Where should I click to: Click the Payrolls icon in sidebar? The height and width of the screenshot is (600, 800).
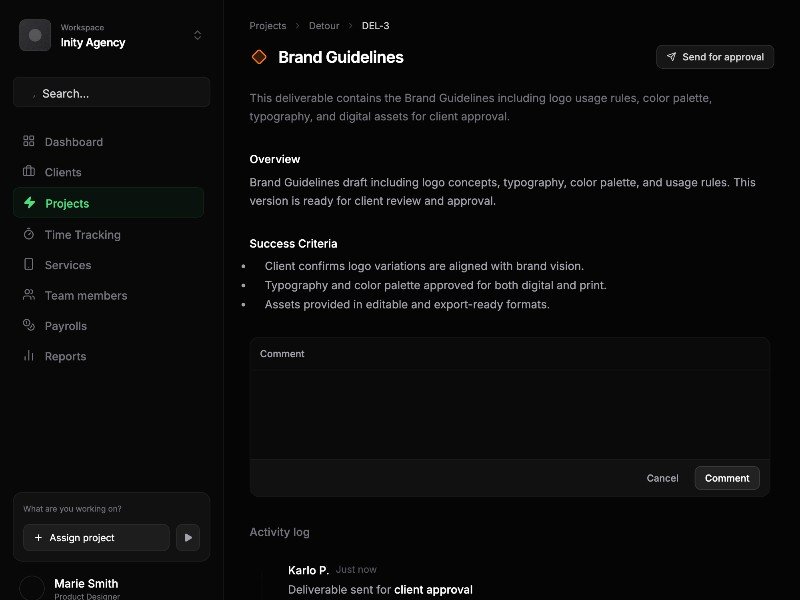click(29, 326)
